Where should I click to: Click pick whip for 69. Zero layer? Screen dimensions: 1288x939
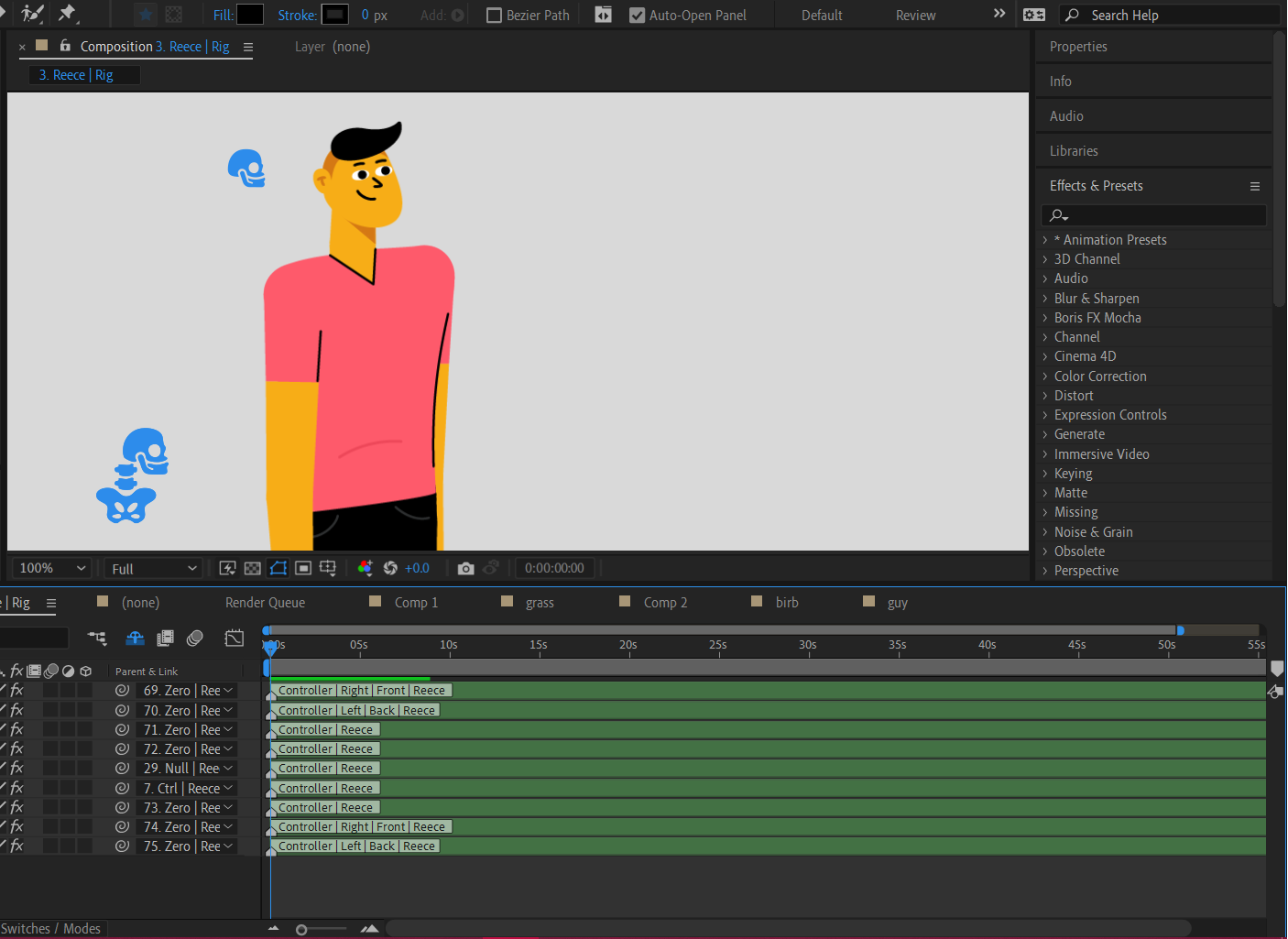click(122, 690)
